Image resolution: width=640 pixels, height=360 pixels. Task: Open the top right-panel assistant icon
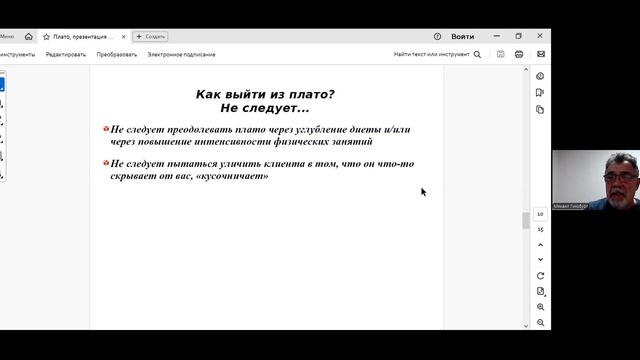point(540,76)
